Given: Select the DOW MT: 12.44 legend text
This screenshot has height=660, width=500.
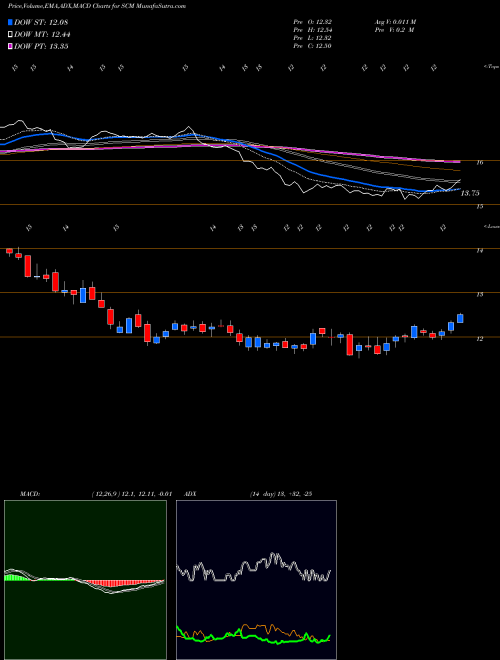Looking at the screenshot, I should pyautogui.click(x=42, y=35).
